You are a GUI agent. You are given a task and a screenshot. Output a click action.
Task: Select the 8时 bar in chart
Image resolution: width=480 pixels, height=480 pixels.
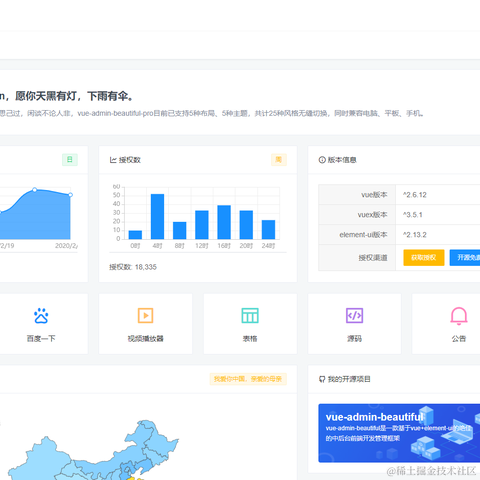(180, 230)
